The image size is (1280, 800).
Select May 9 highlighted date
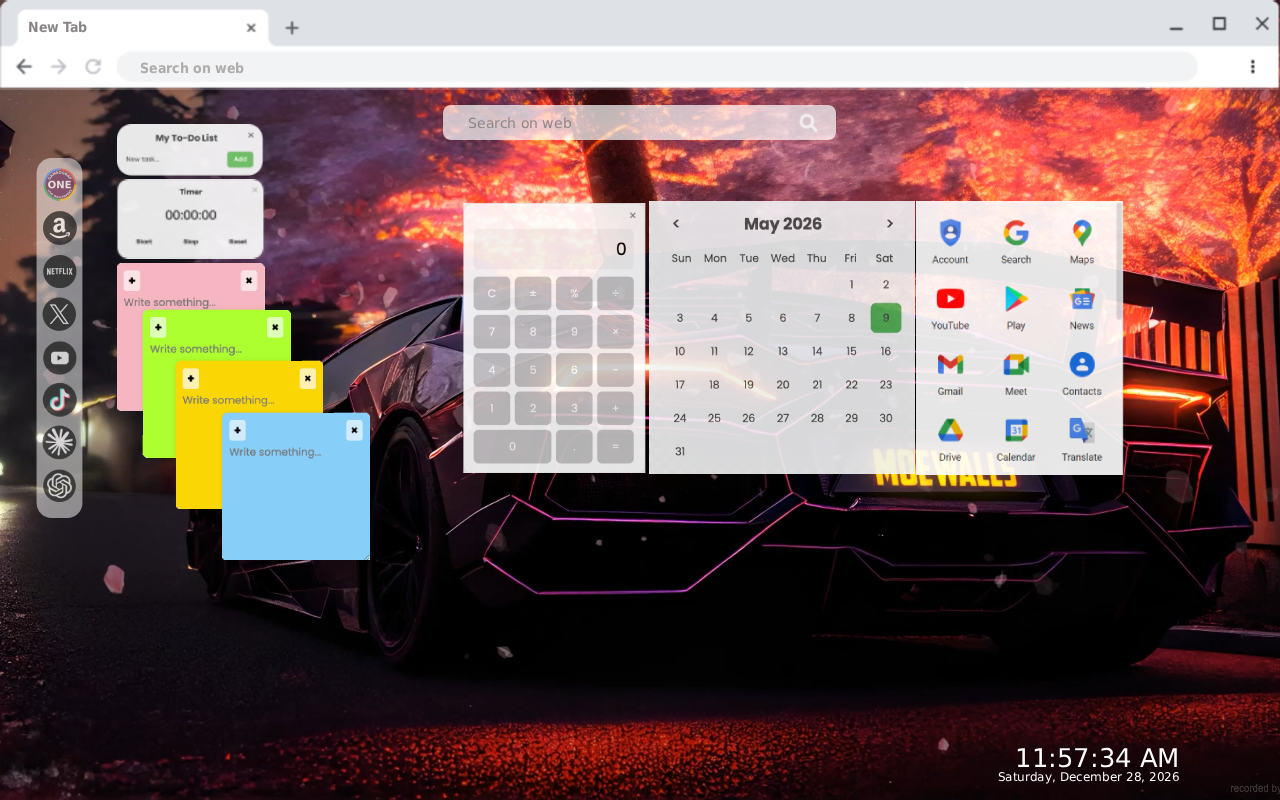click(886, 318)
